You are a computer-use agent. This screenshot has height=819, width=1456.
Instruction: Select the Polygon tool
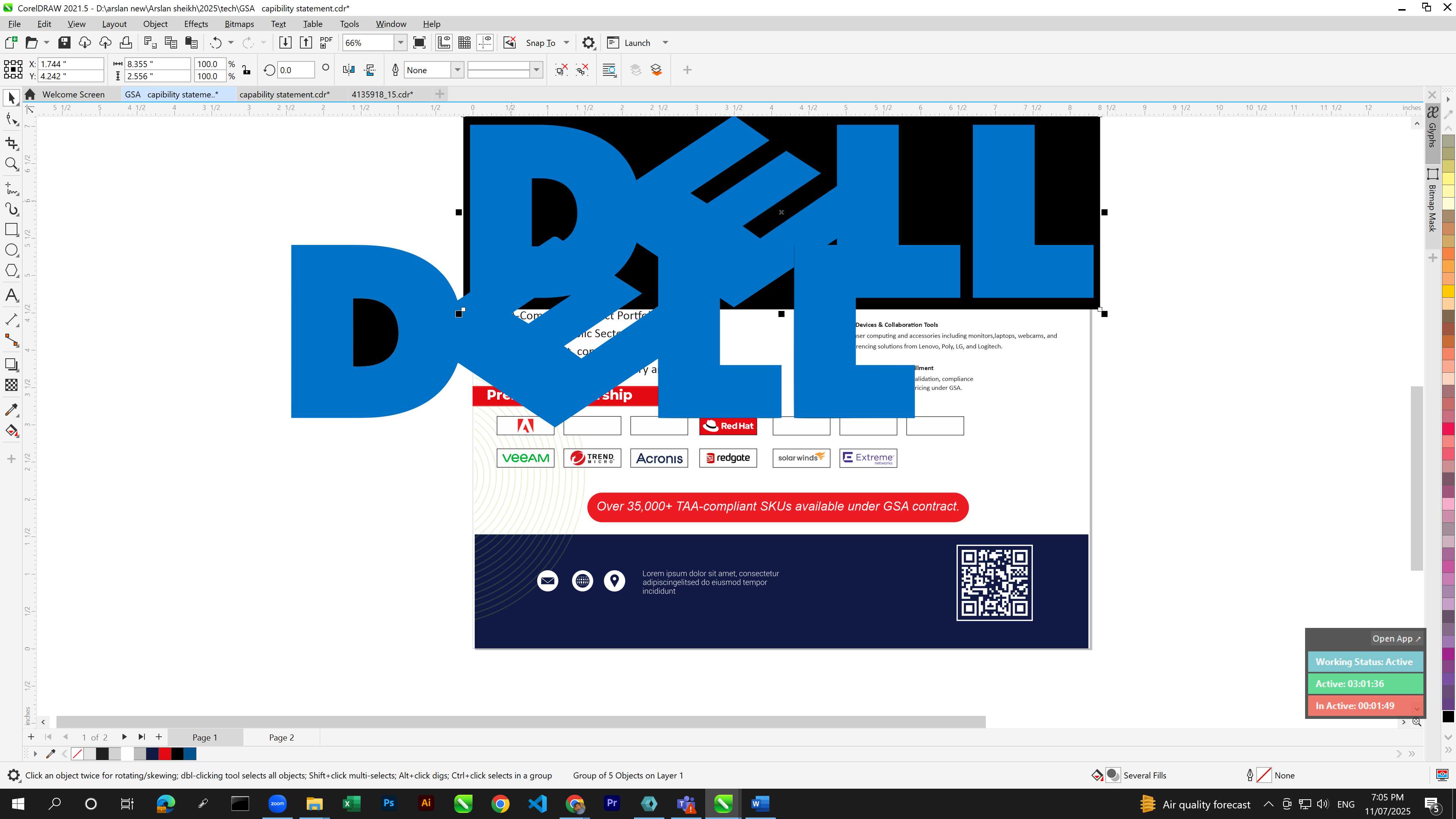point(11,271)
